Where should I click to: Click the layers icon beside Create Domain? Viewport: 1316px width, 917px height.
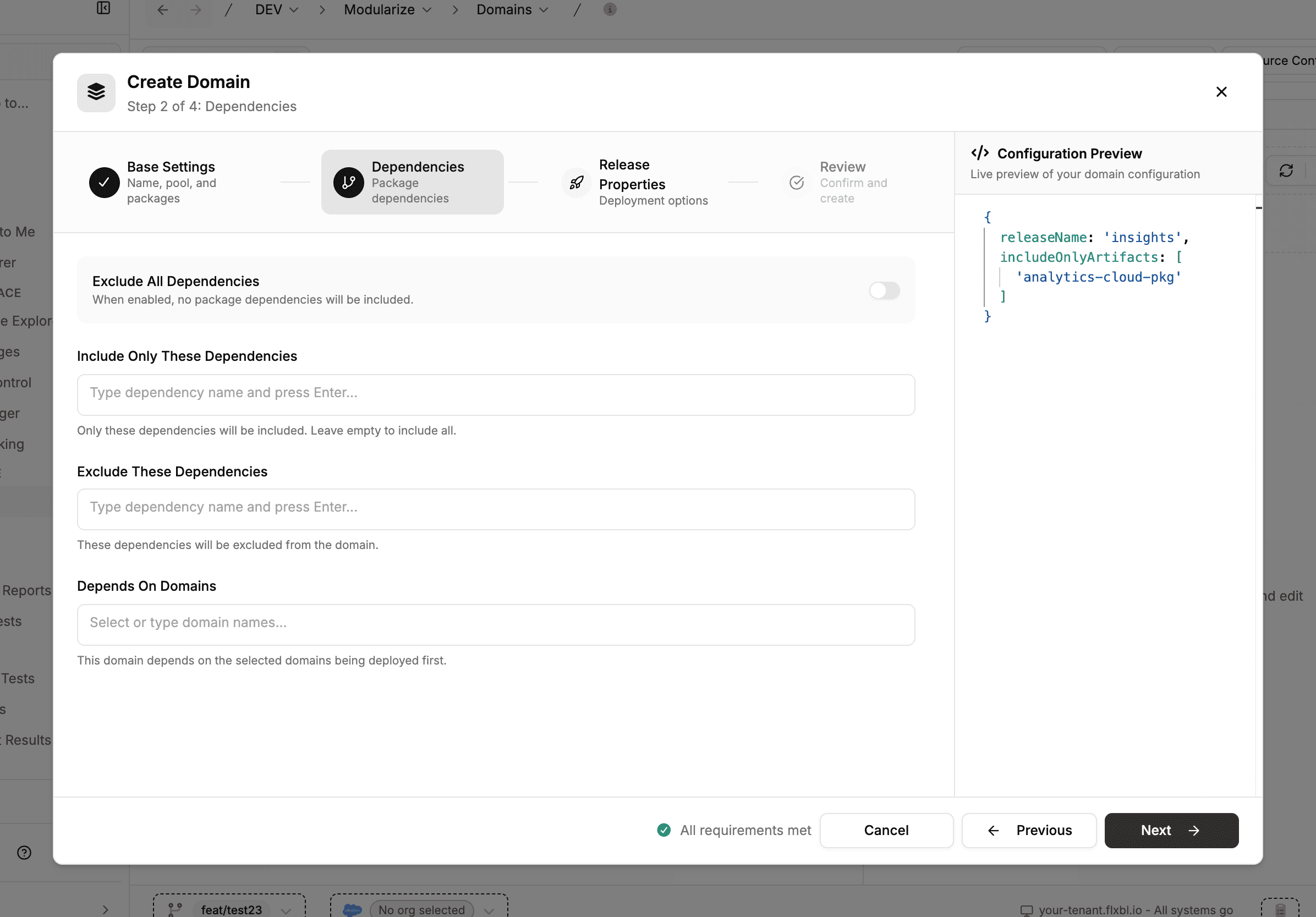(96, 92)
